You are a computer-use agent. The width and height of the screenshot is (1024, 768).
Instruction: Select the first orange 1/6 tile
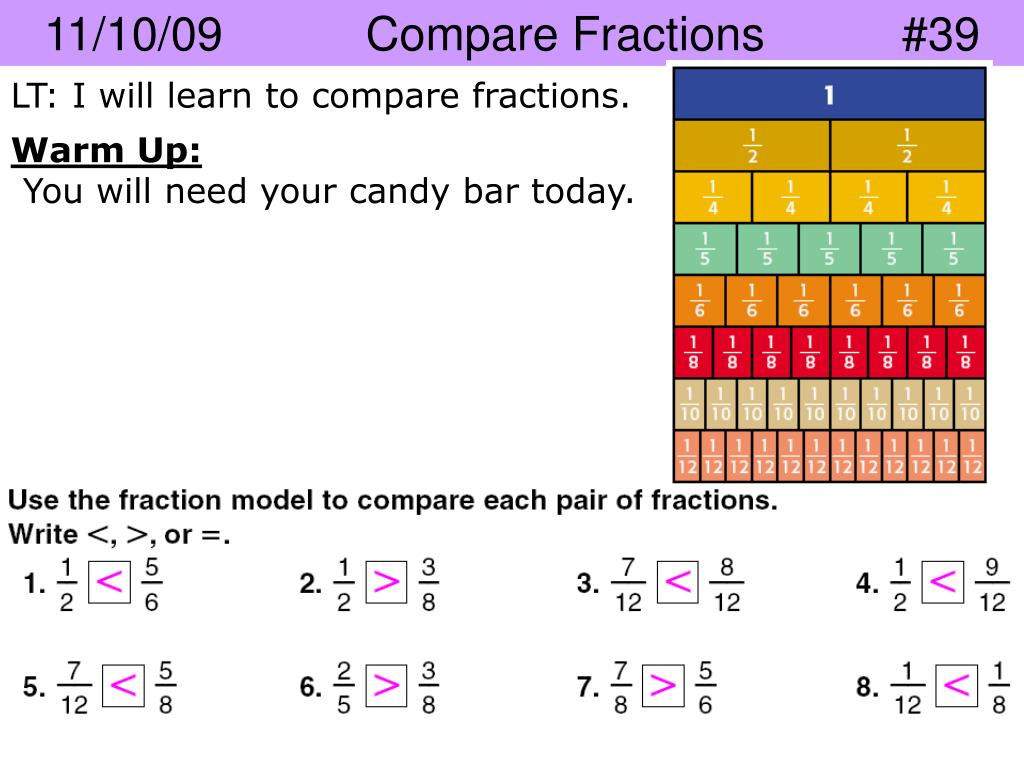click(700, 300)
